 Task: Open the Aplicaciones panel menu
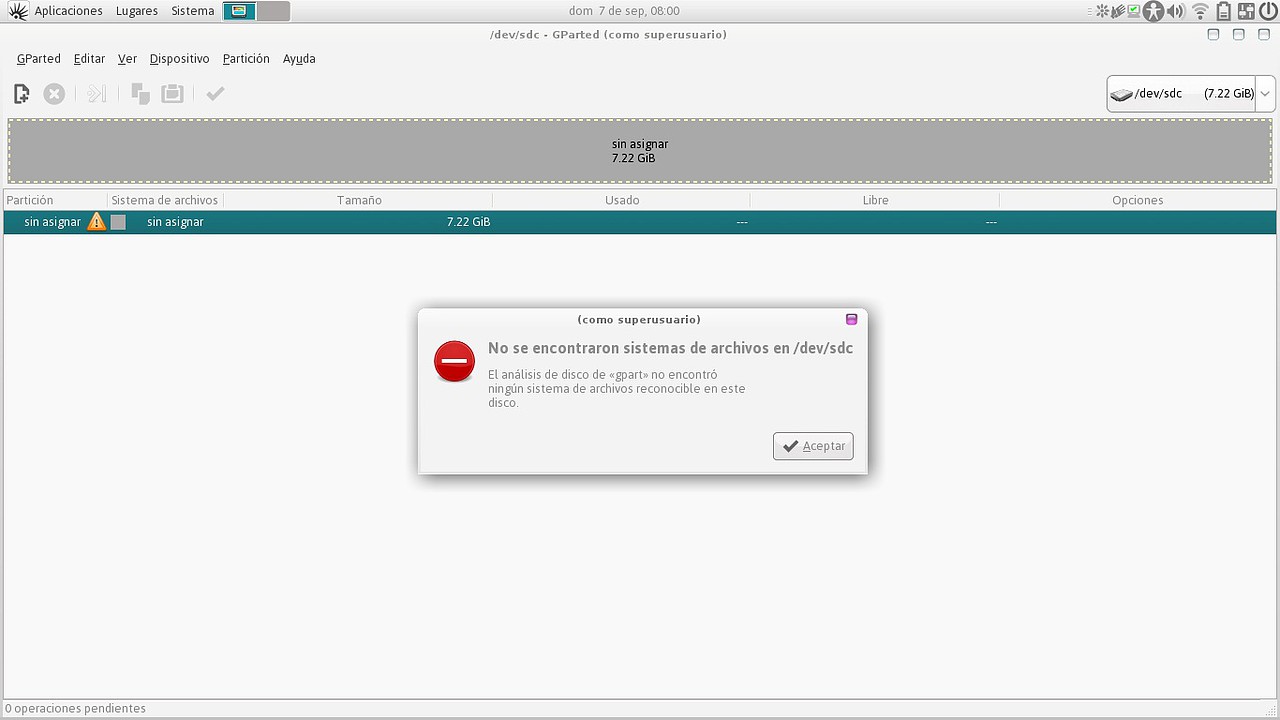coord(69,11)
